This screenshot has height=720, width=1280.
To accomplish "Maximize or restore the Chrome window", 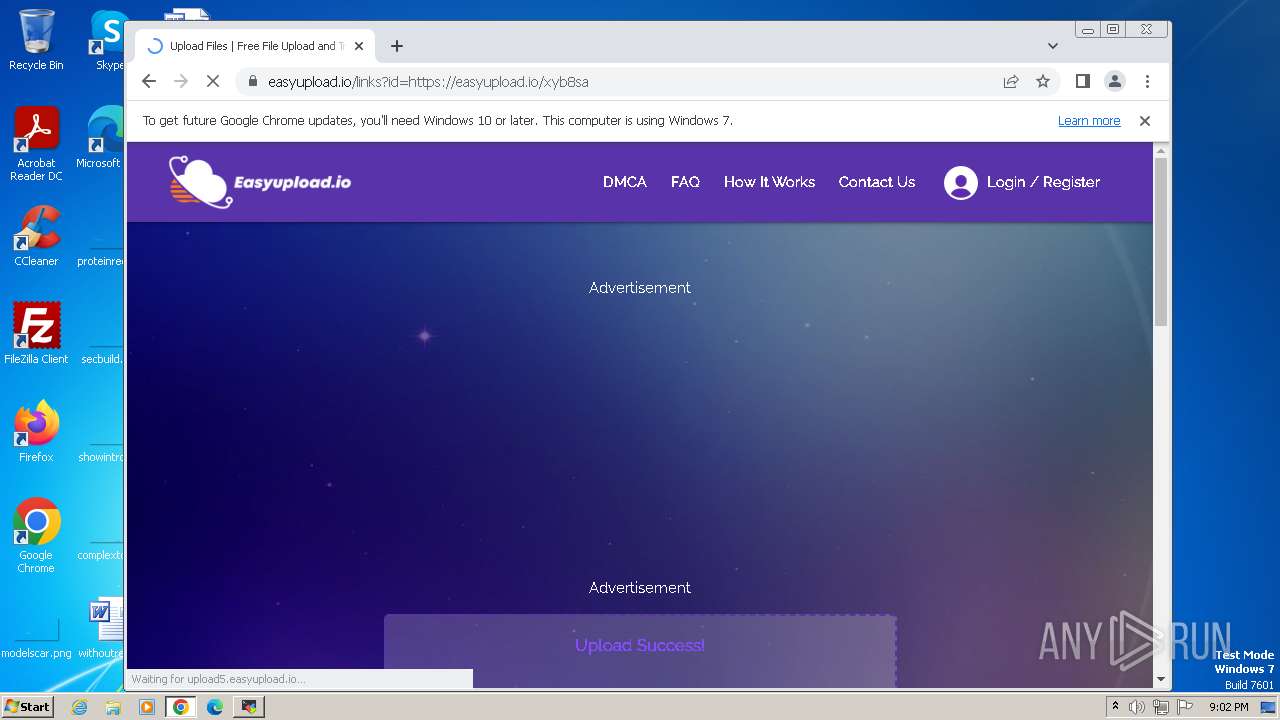I will point(1113,29).
